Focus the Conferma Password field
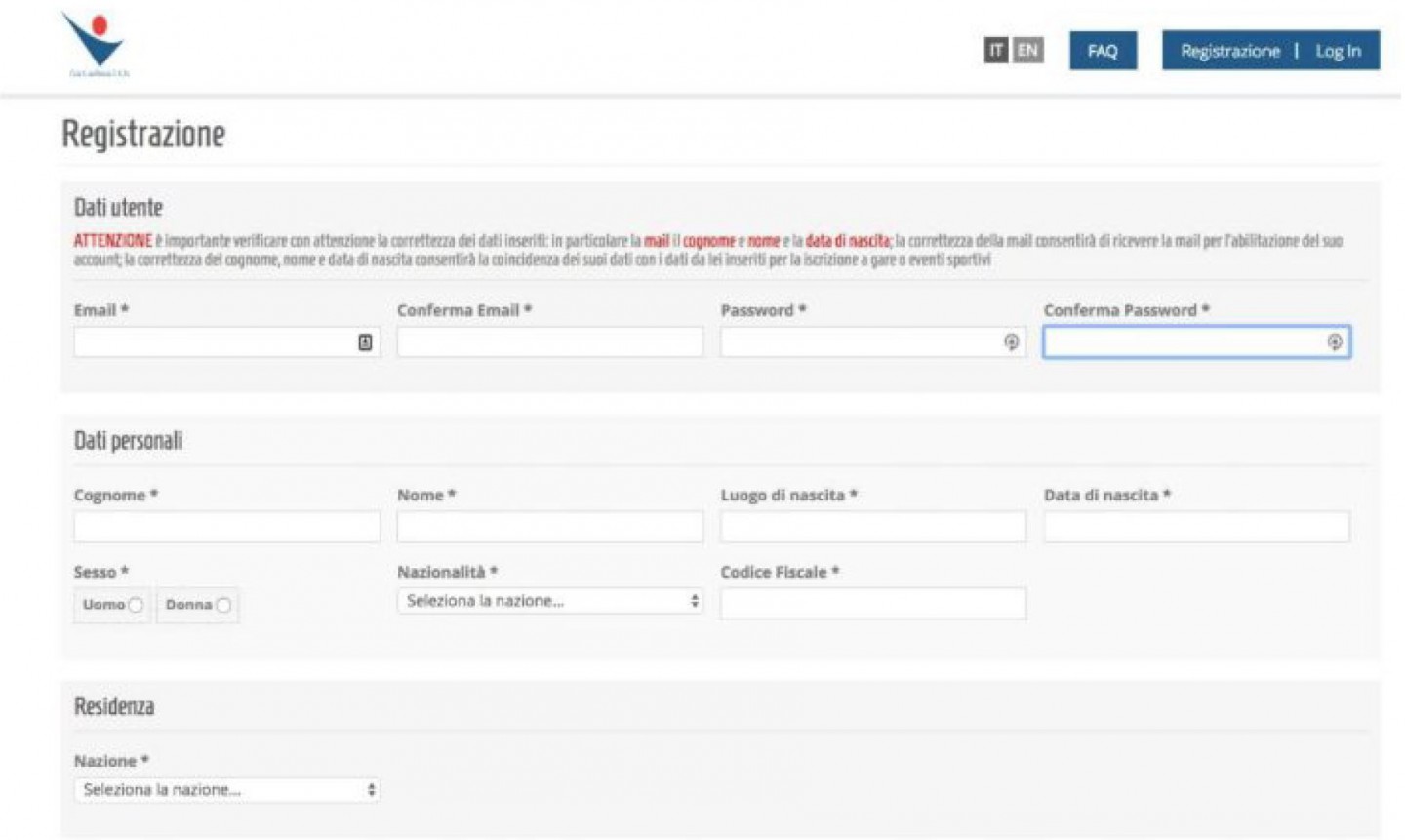This screenshot has height=840, width=1405. pyautogui.click(x=1196, y=342)
